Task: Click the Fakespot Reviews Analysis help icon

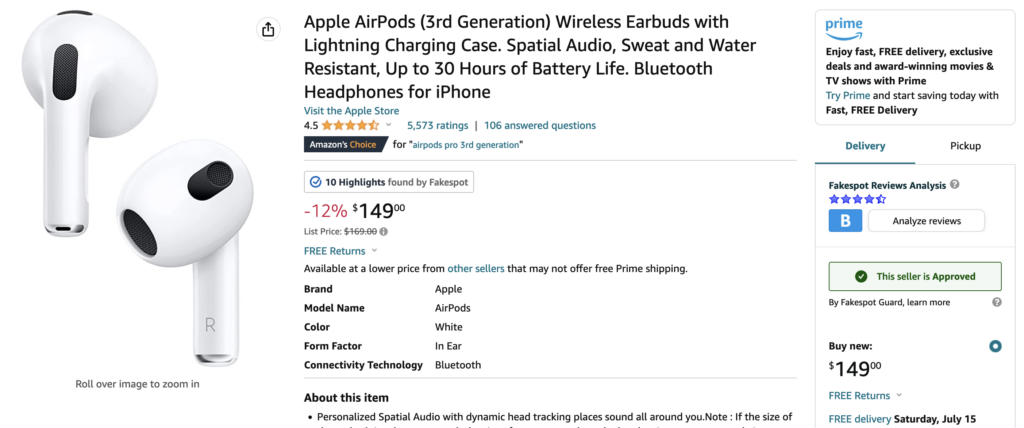Action: pos(955,185)
